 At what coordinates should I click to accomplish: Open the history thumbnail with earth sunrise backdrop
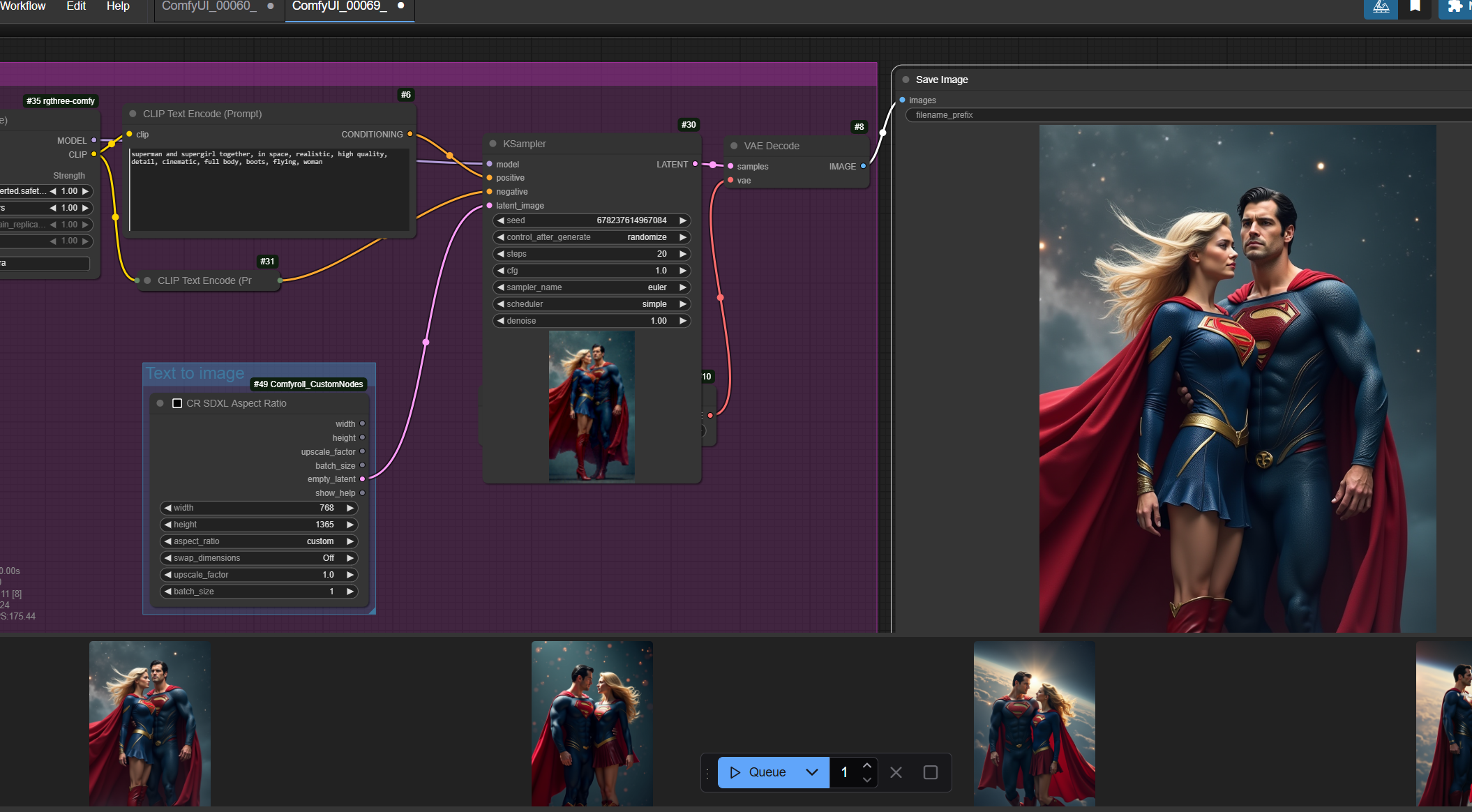pyautogui.click(x=1034, y=723)
